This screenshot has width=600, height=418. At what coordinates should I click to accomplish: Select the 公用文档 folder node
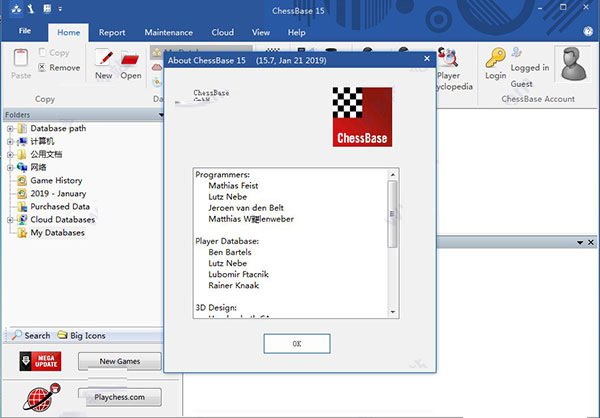pyautogui.click(x=46, y=154)
